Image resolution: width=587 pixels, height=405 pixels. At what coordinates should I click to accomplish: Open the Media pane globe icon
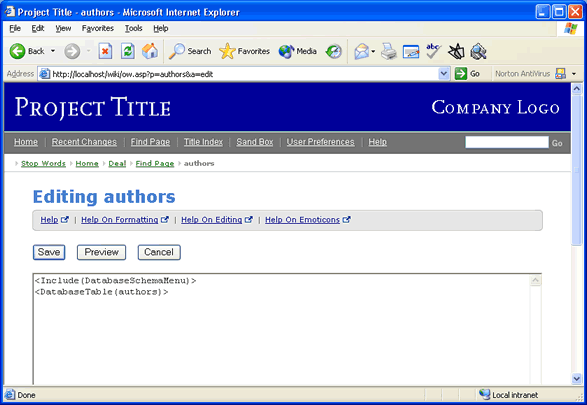(x=286, y=51)
